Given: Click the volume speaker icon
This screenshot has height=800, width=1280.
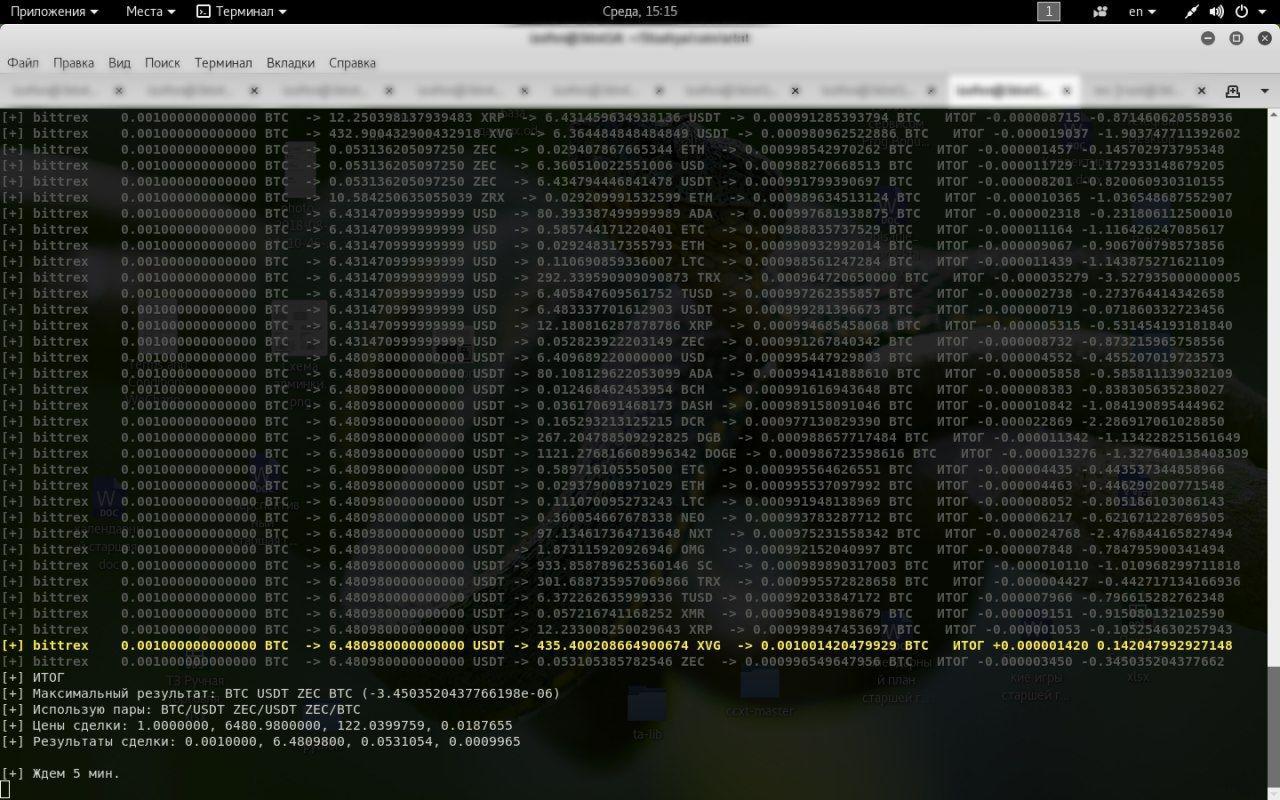Looking at the screenshot, I should pos(1217,12).
